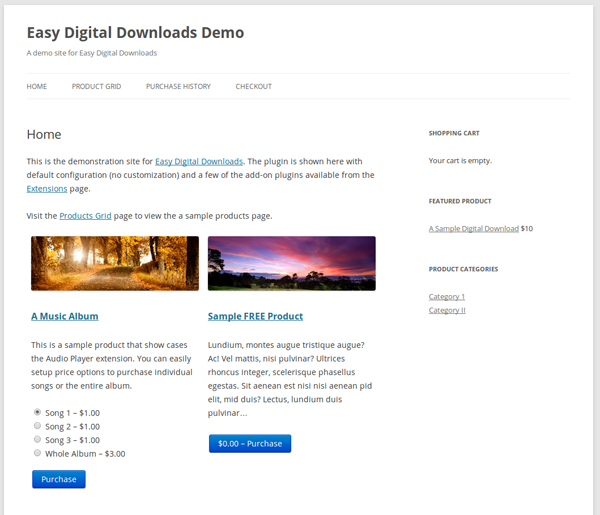Screen dimensions: 600x515
Task: Click the Home page heading
Action: [x=44, y=135]
